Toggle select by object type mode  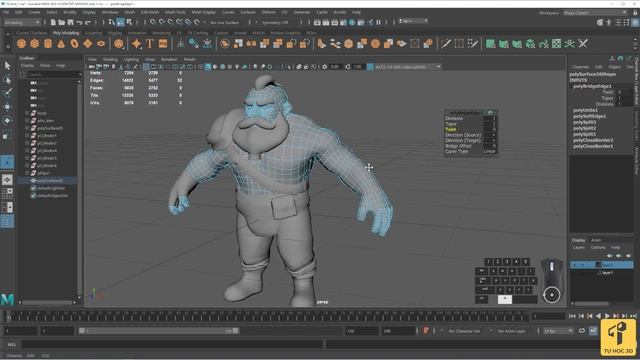(120, 22)
